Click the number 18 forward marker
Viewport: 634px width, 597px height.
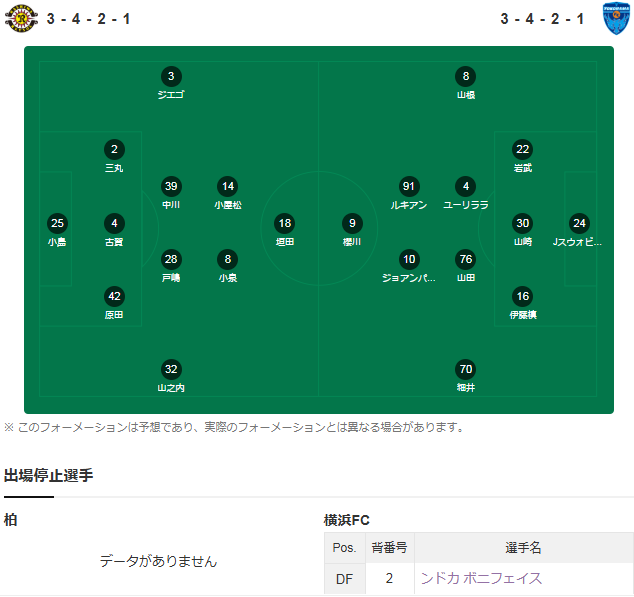pos(285,223)
